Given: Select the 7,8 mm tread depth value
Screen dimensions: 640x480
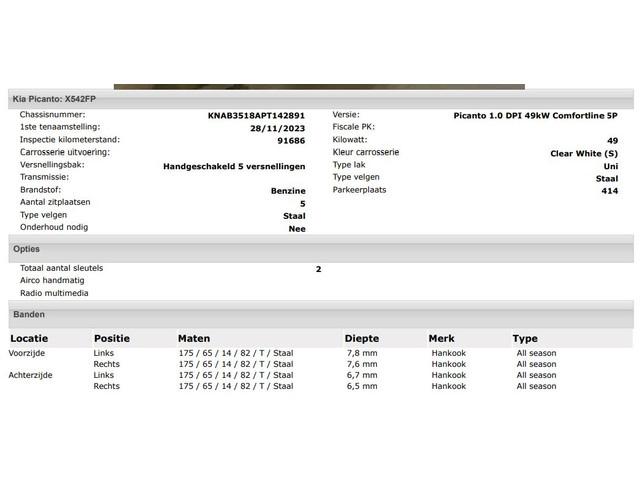Looking at the screenshot, I should (x=362, y=353).
